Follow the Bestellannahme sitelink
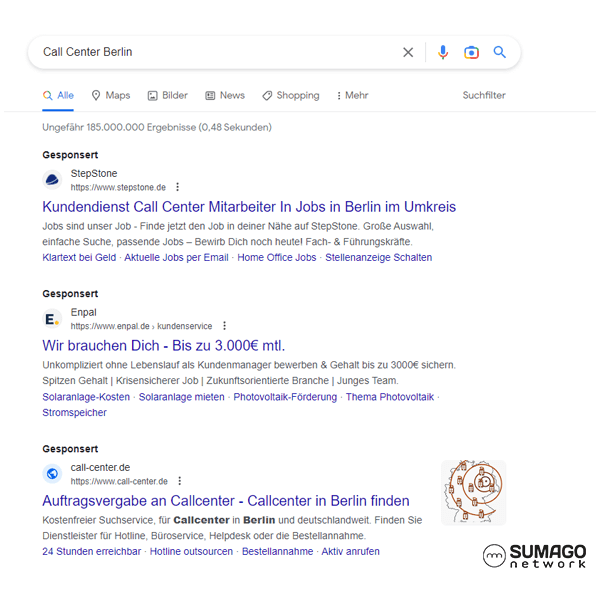 tap(277, 551)
